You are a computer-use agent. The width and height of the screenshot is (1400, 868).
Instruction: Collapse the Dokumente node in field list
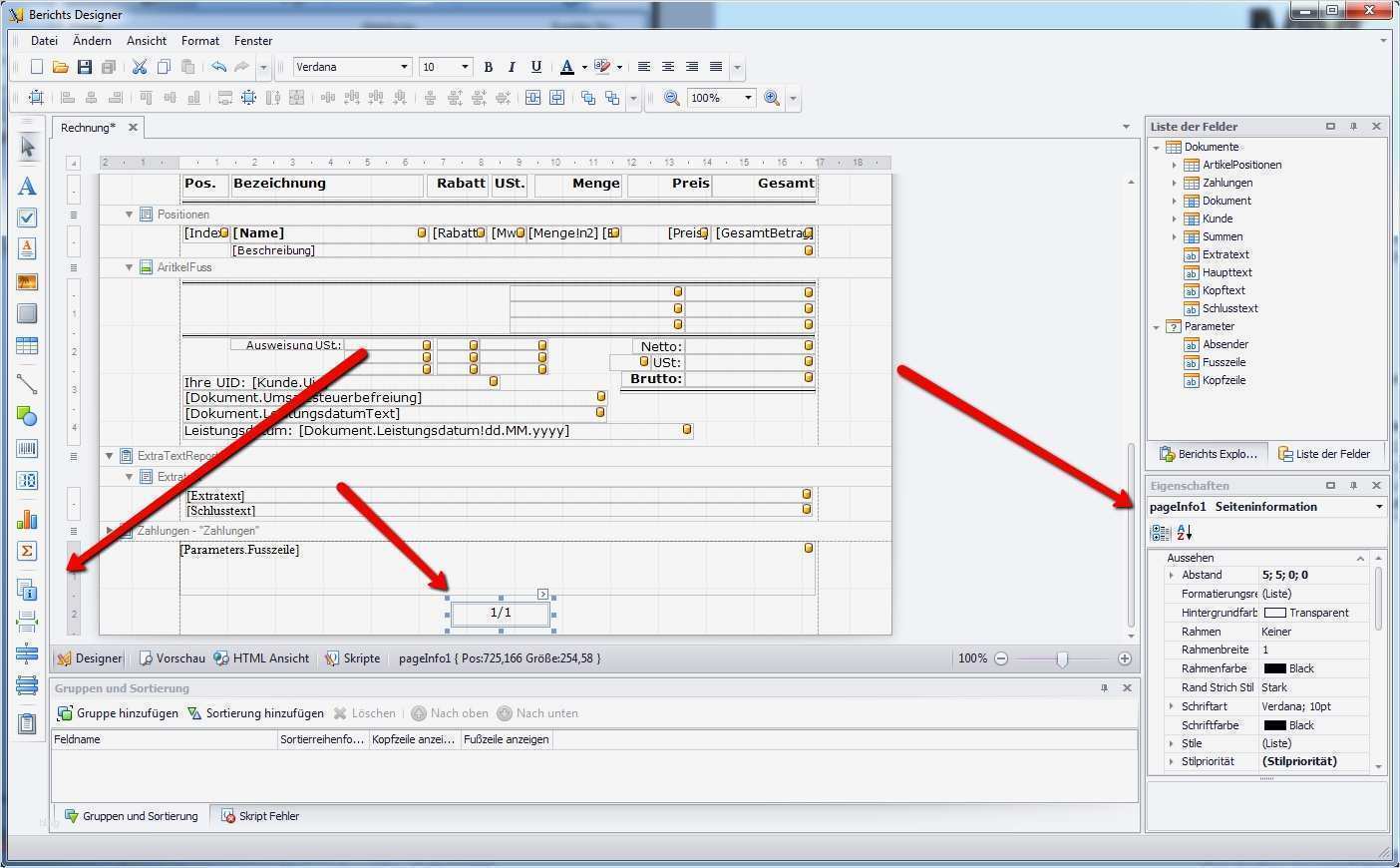(1157, 147)
